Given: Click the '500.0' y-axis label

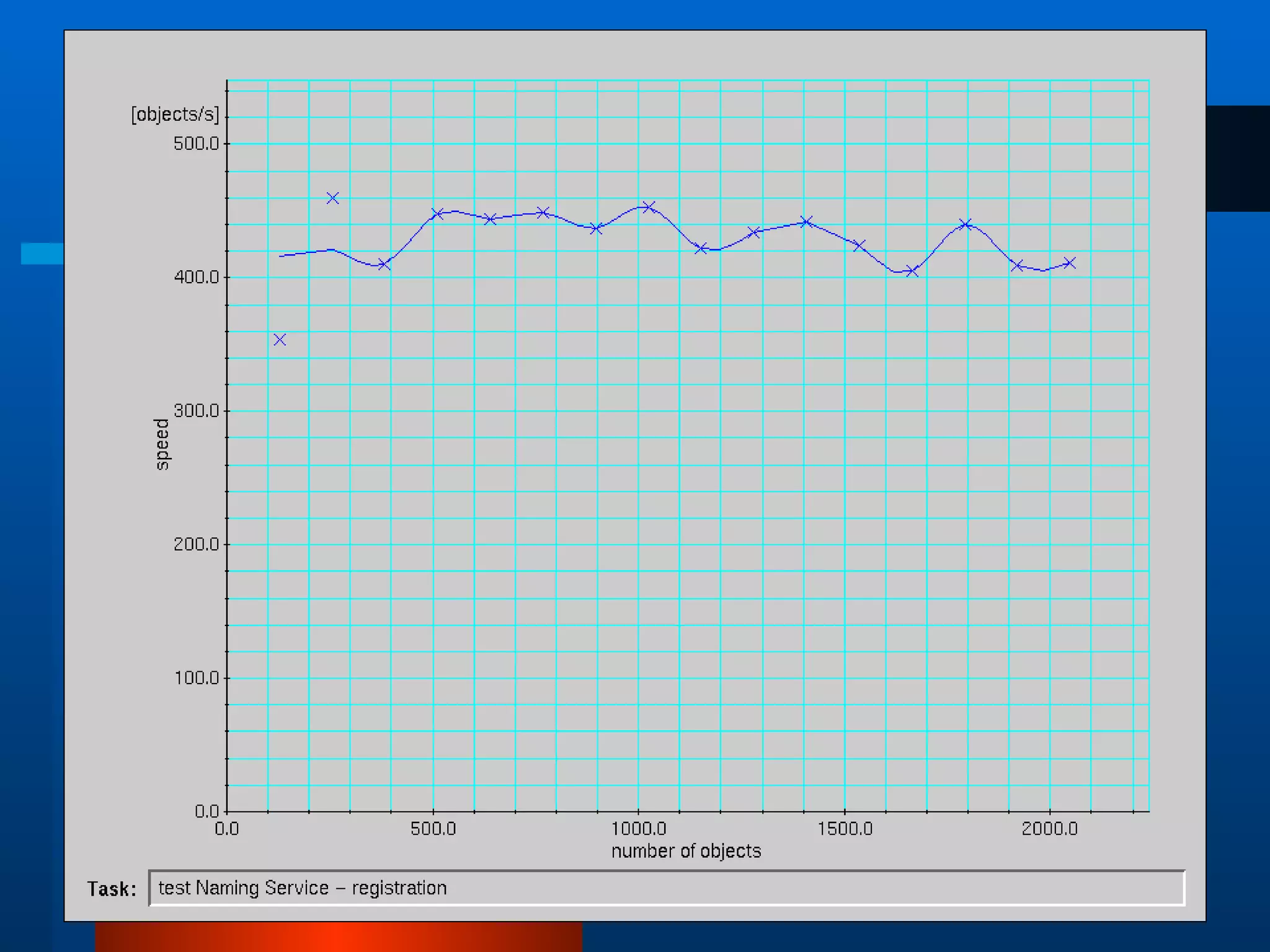Looking at the screenshot, I should (196, 144).
